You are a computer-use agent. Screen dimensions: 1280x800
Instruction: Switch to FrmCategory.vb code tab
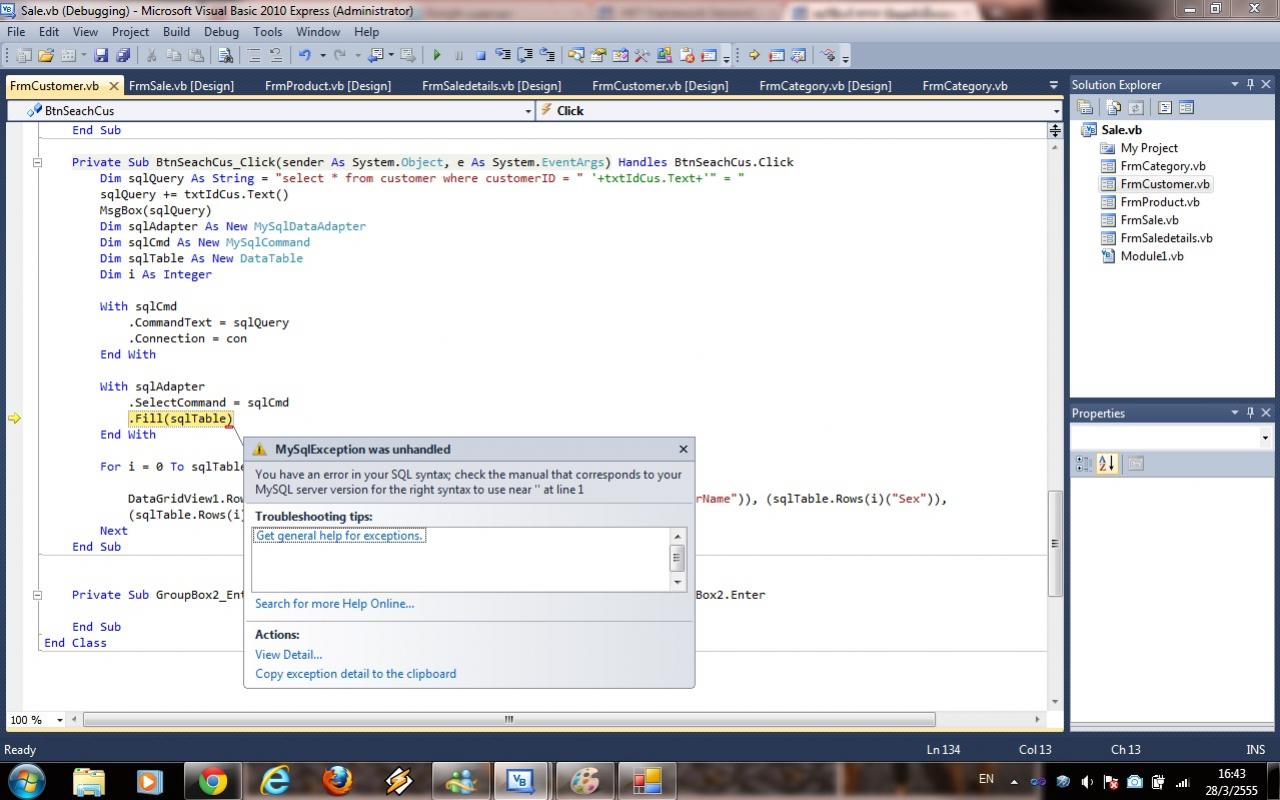[965, 86]
